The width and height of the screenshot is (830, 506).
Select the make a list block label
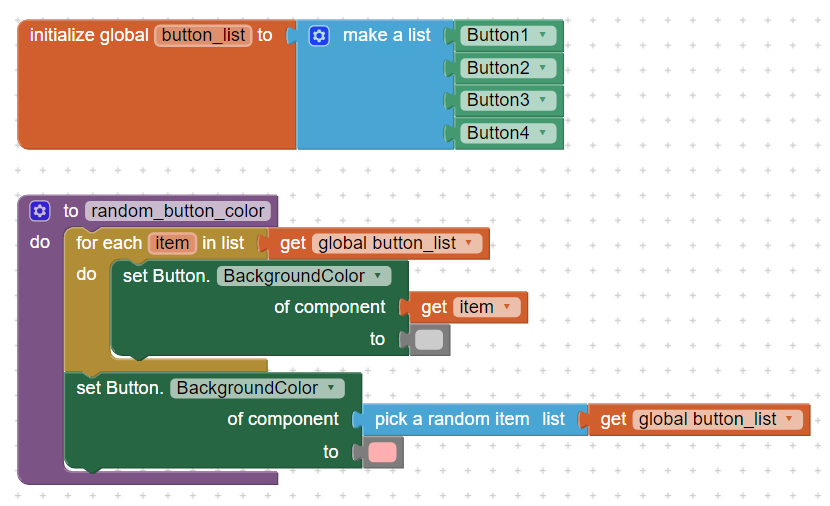386,35
